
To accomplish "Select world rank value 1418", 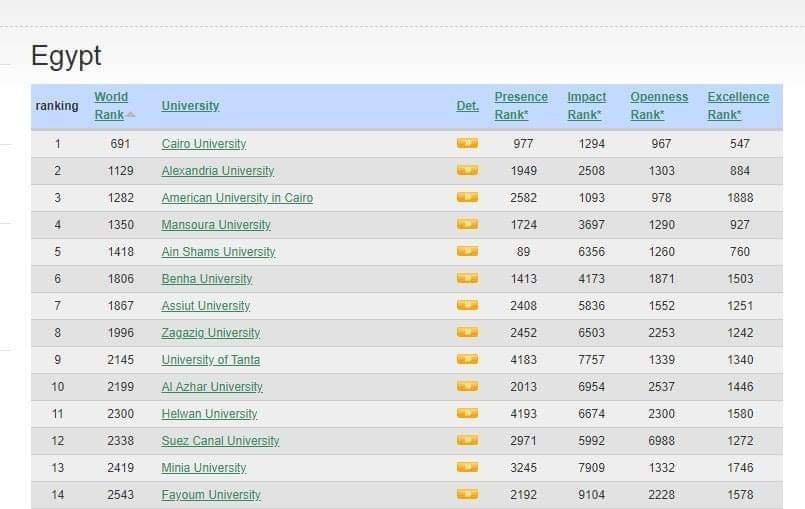I will click(x=121, y=252).
